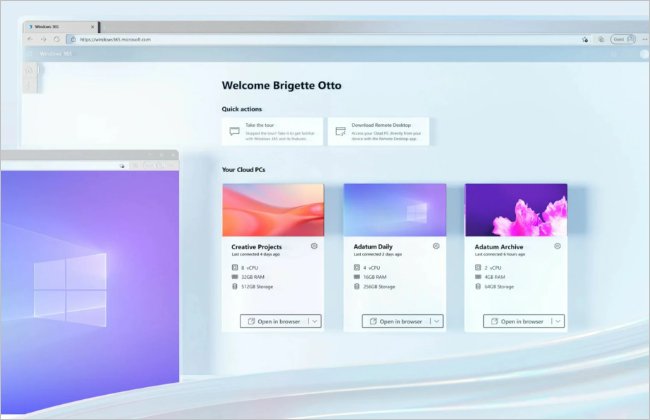650x420 pixels.
Task: Open Adatum Archive in browser
Action: (x=517, y=321)
